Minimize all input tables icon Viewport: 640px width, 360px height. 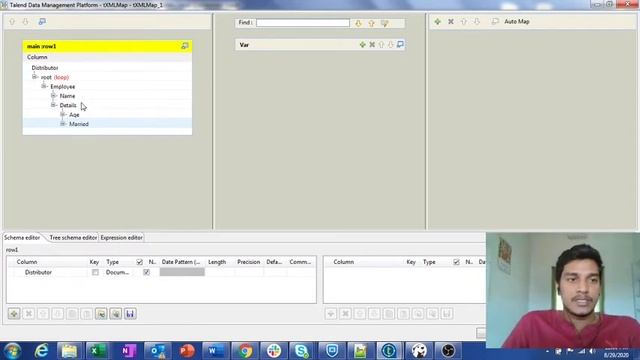[42, 22]
